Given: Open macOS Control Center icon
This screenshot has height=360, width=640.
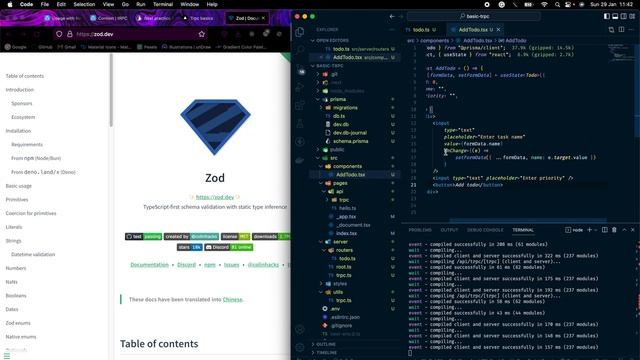Looking at the screenshot, I should pos(568,4).
